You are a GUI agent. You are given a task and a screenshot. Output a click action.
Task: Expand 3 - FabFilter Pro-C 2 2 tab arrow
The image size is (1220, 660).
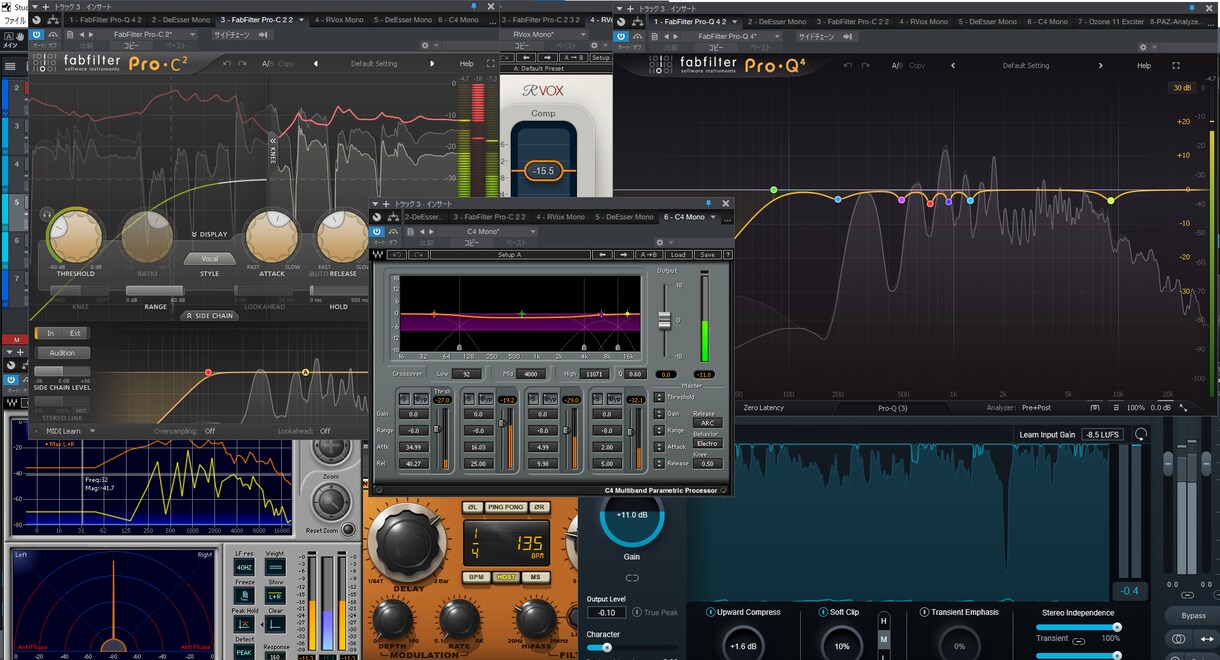299,20
